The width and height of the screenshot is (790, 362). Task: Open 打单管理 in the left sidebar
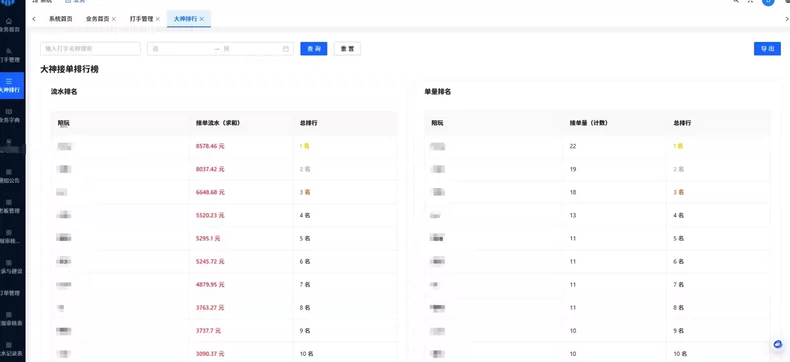10,293
